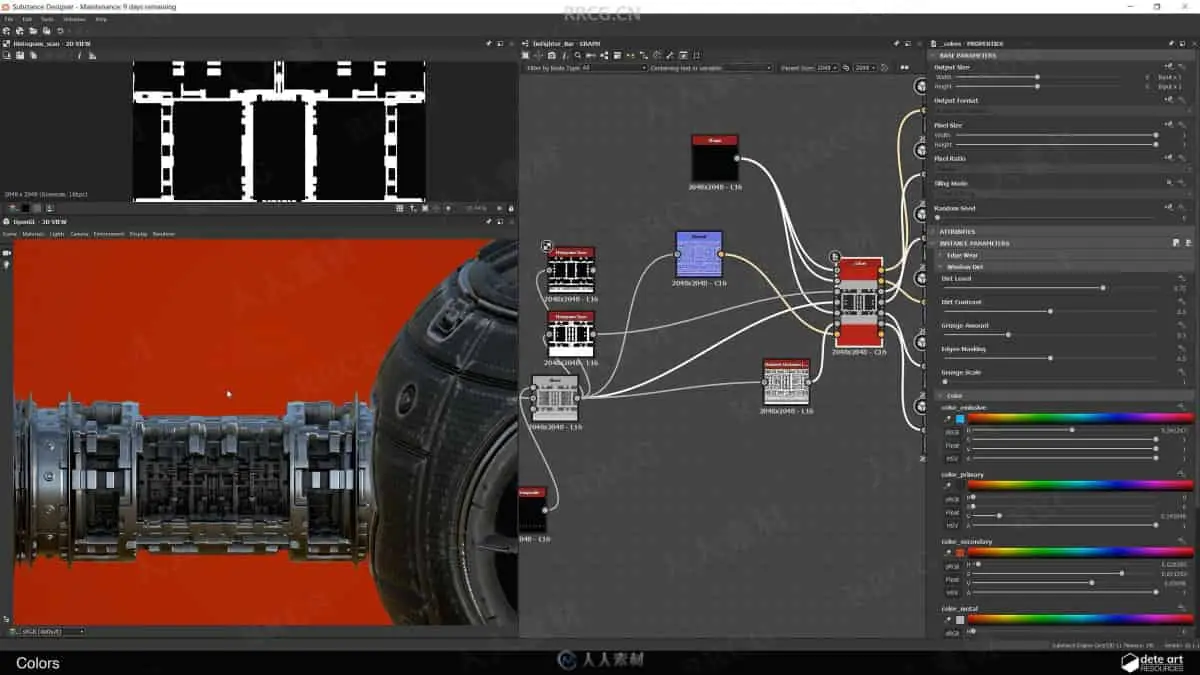Open the Windows menu

pos(74,19)
